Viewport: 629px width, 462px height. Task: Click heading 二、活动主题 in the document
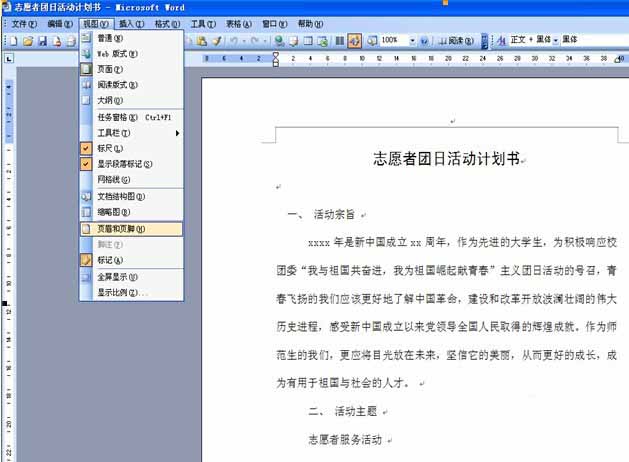[x=343, y=411]
